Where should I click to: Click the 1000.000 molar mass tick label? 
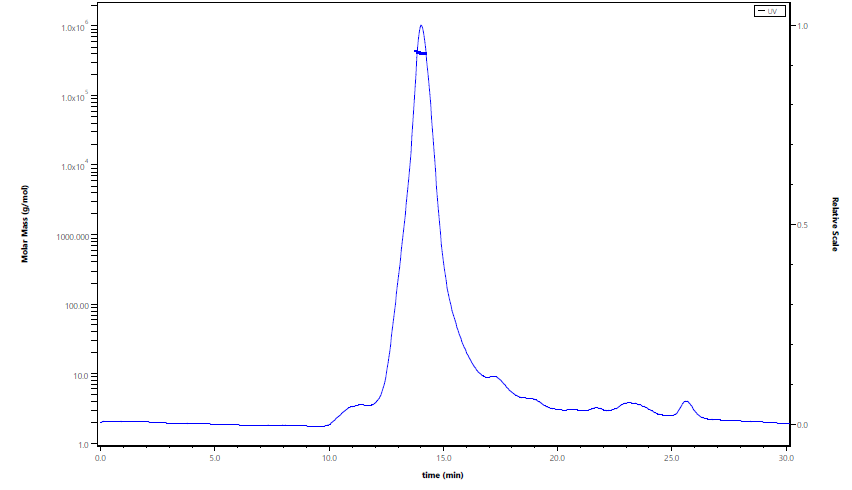(x=73, y=237)
